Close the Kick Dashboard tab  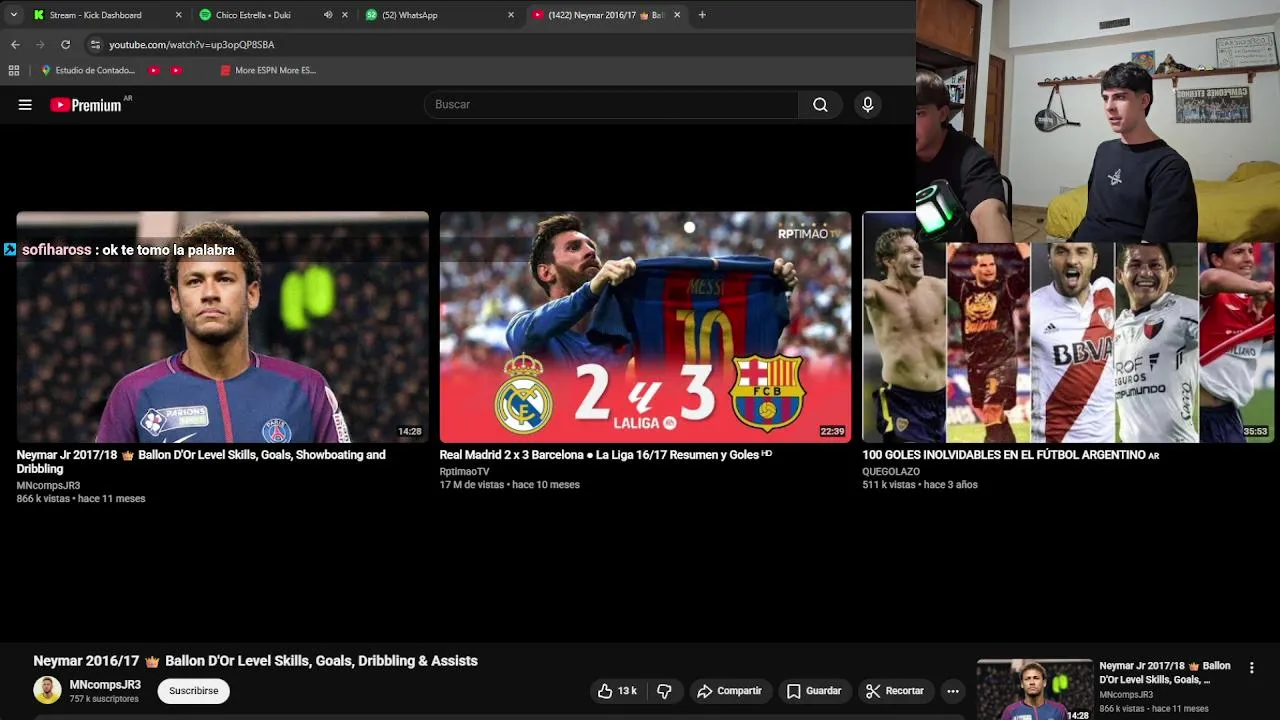[x=179, y=15]
